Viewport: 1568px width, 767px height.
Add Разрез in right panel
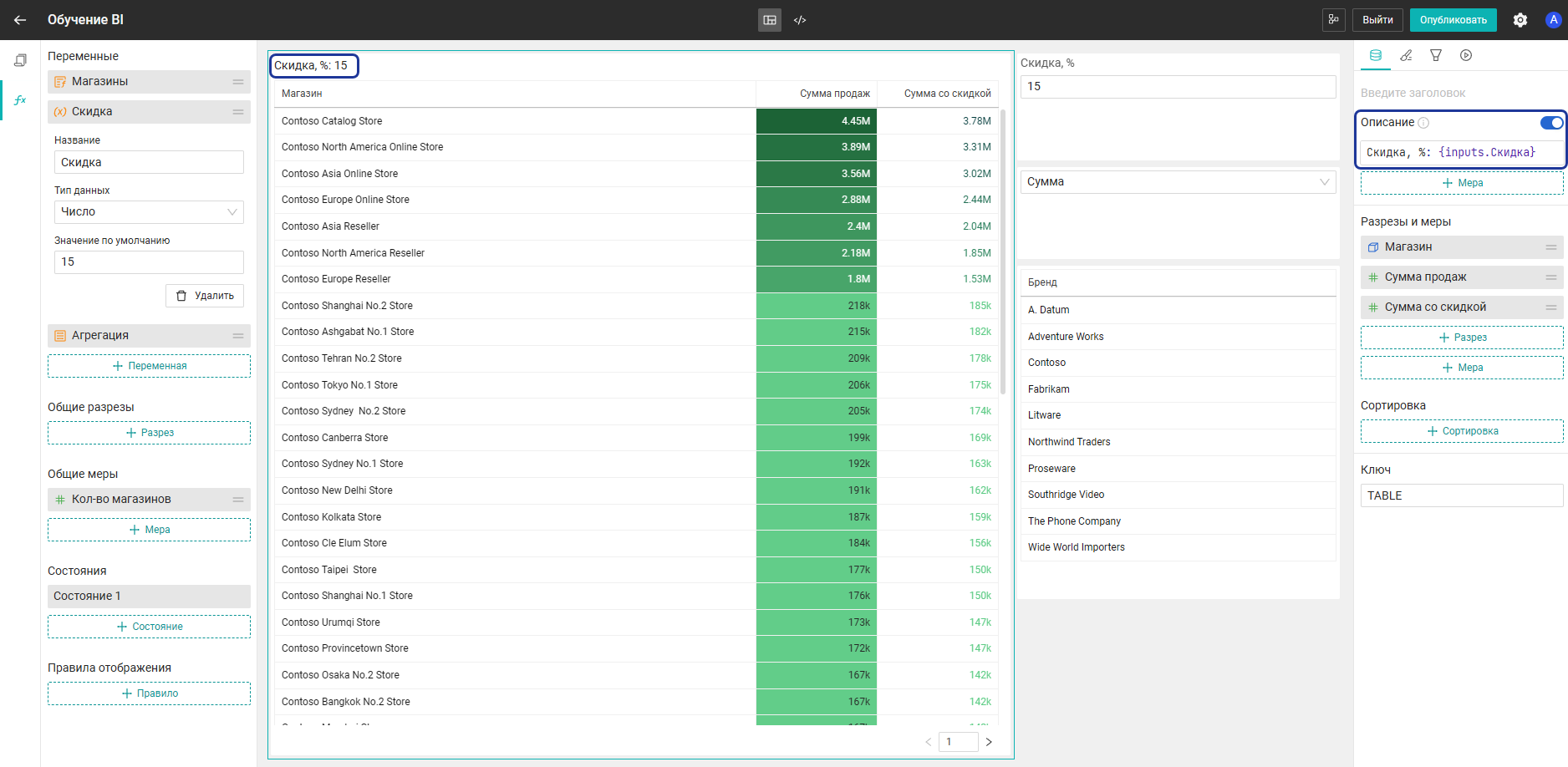click(x=1462, y=338)
